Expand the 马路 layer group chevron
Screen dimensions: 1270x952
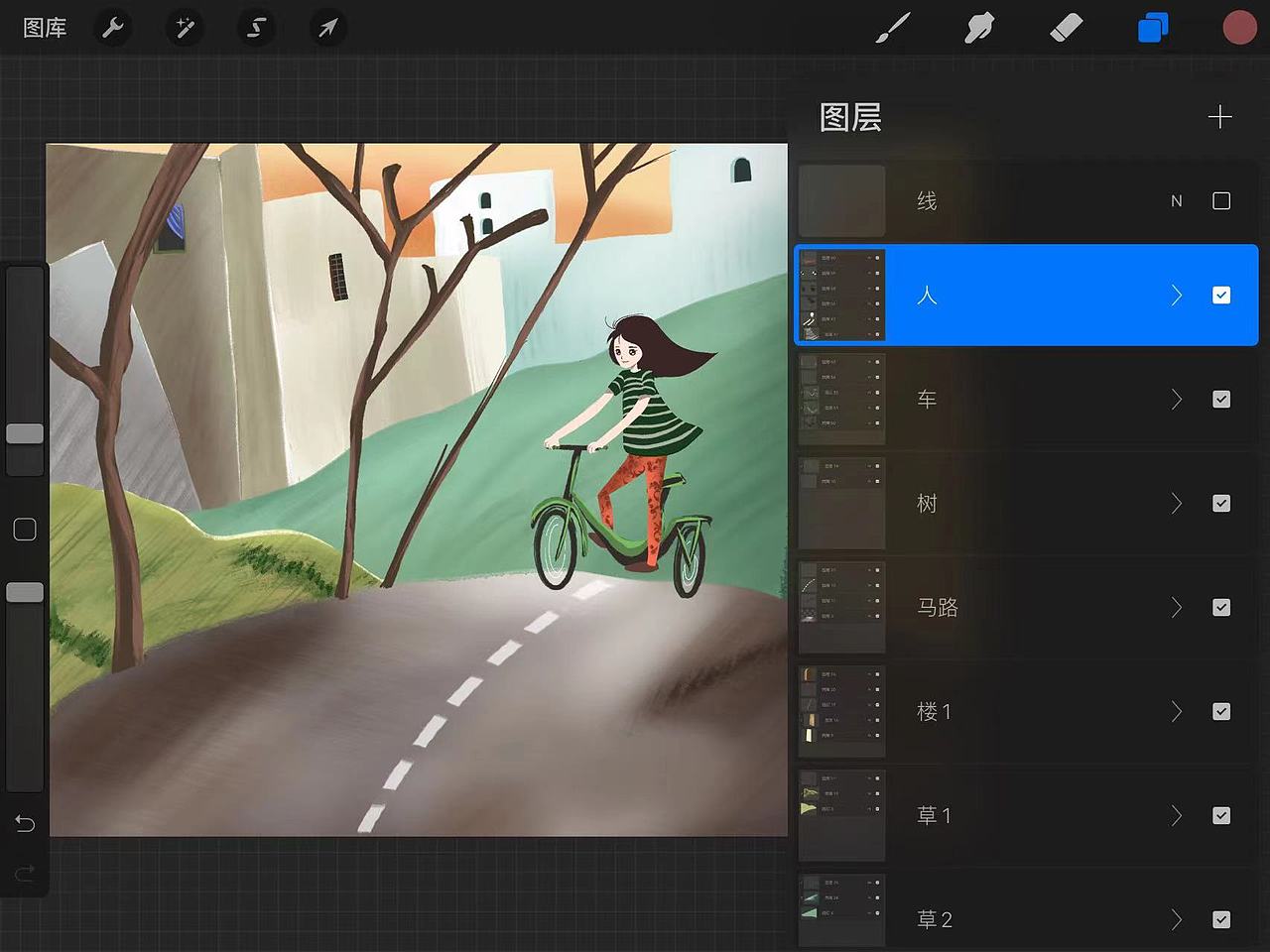click(x=1177, y=608)
